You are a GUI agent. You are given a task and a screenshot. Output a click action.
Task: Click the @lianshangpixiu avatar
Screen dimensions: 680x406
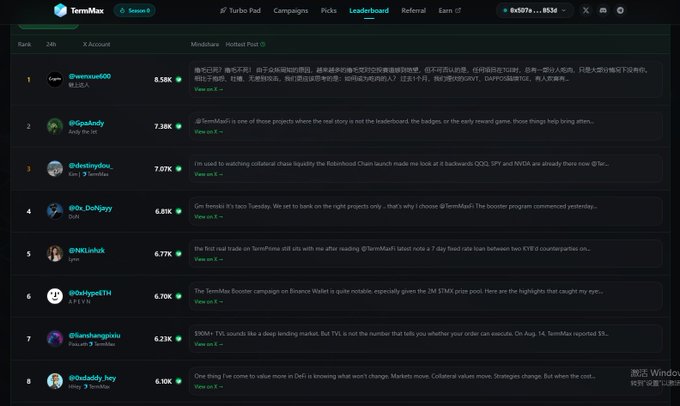(x=55, y=339)
